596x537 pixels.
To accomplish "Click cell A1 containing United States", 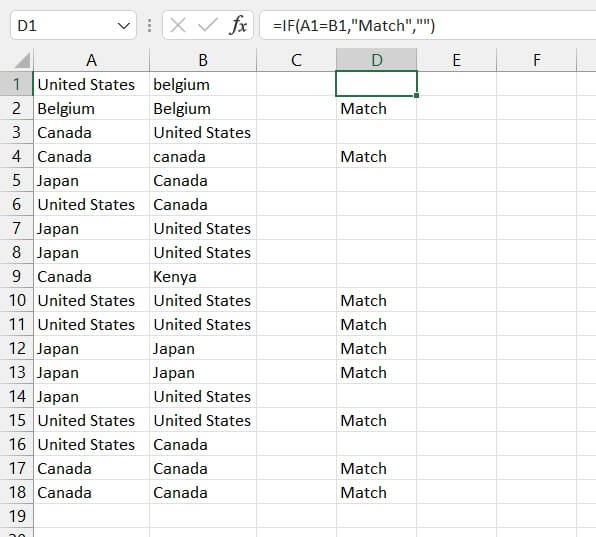I will (x=92, y=84).
